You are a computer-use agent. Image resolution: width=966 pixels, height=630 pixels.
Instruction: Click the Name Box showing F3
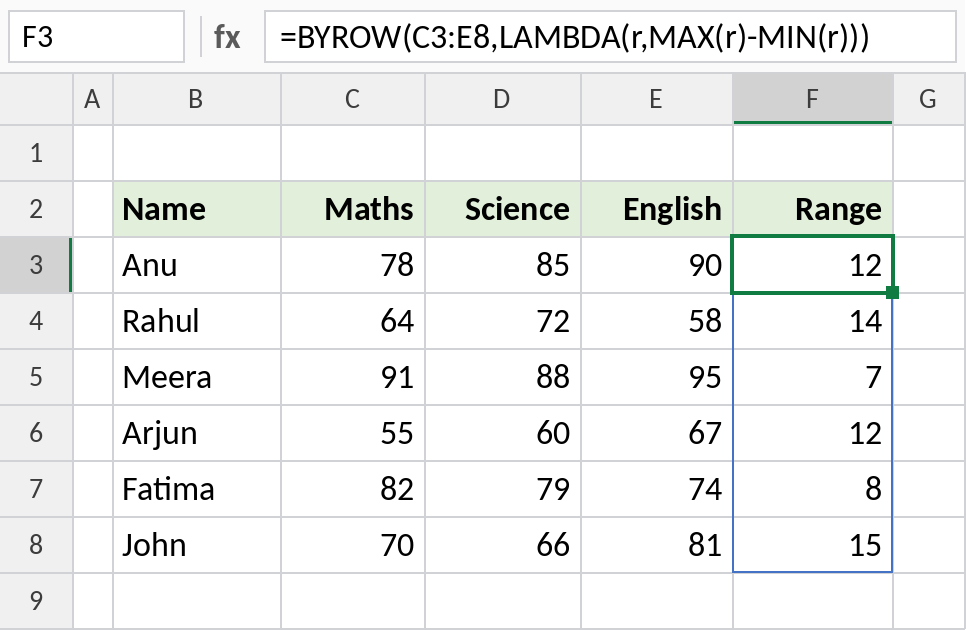[x=96, y=37]
